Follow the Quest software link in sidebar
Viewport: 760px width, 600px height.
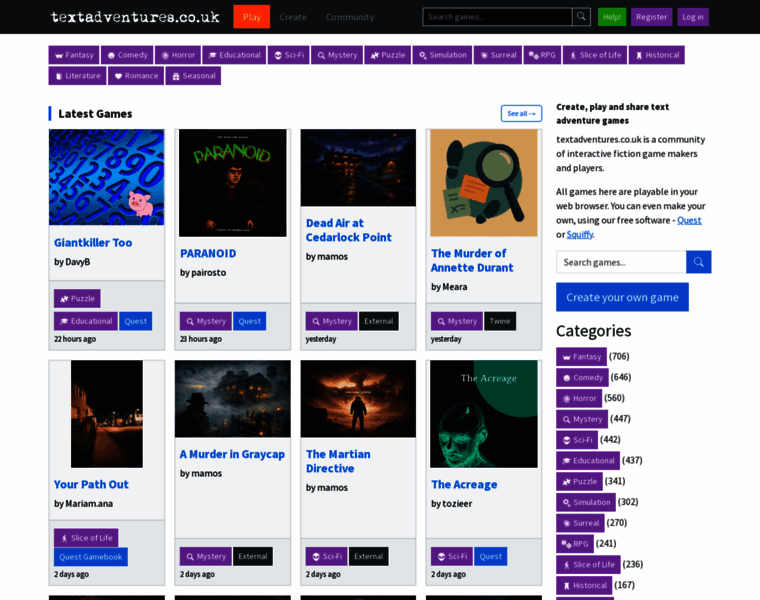tap(689, 220)
